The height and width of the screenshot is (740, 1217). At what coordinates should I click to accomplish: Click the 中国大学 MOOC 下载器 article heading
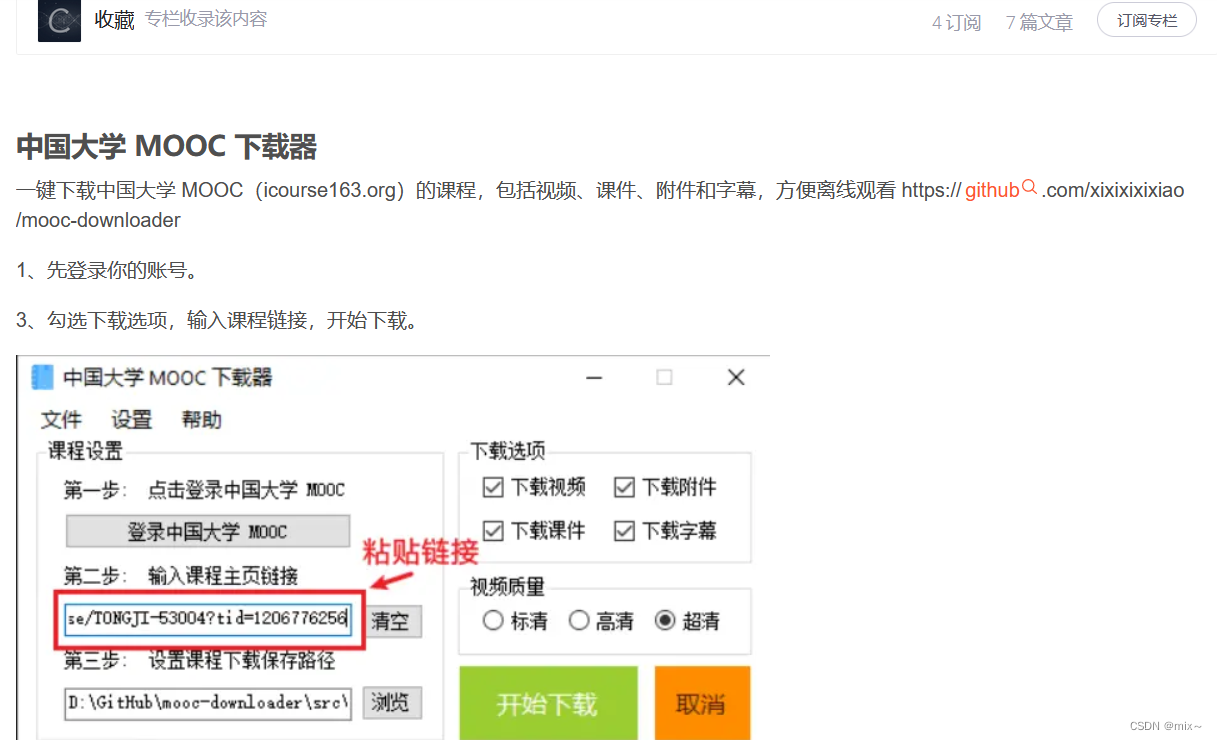pyautogui.click(x=167, y=147)
